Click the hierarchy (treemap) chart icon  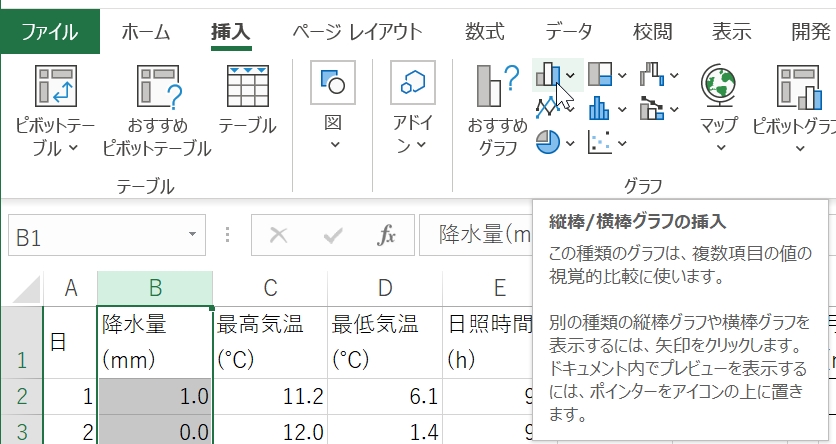coord(600,75)
